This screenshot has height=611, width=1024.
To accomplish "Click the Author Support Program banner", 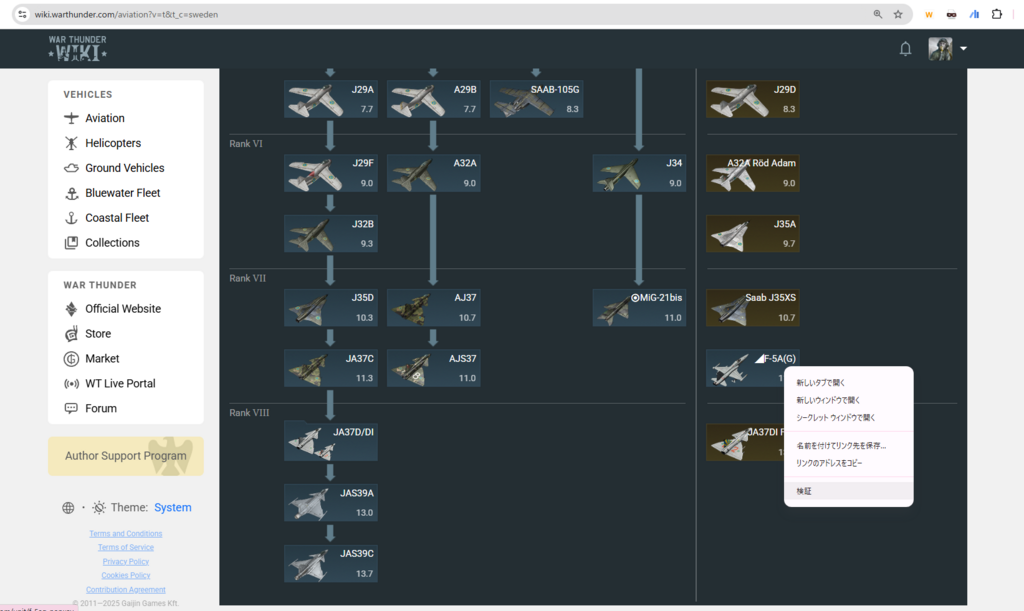I will coord(126,456).
